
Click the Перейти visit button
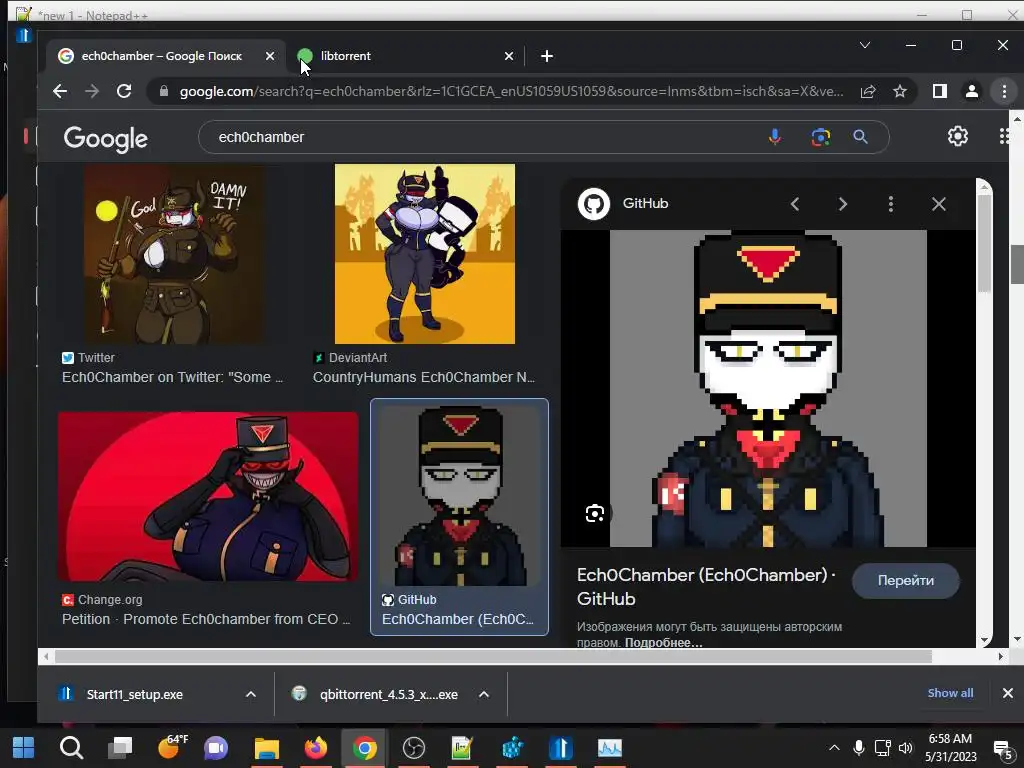[906, 581]
